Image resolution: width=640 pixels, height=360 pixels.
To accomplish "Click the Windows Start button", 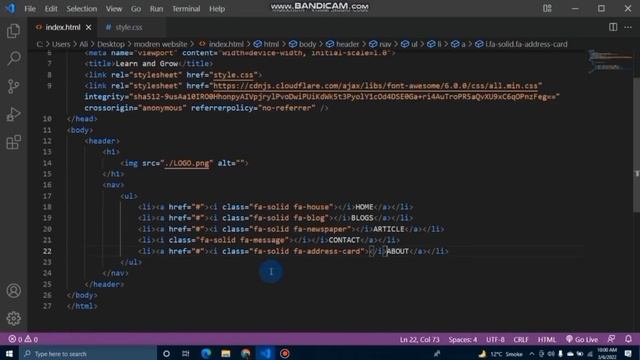I will 9,353.
